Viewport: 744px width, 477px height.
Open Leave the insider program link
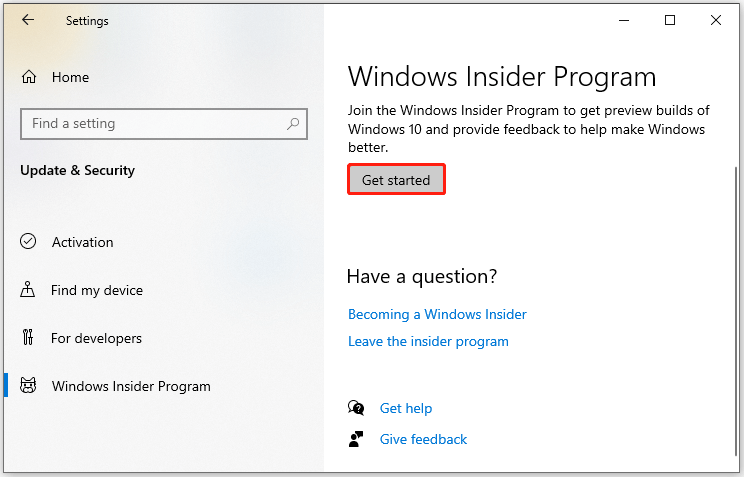[428, 341]
